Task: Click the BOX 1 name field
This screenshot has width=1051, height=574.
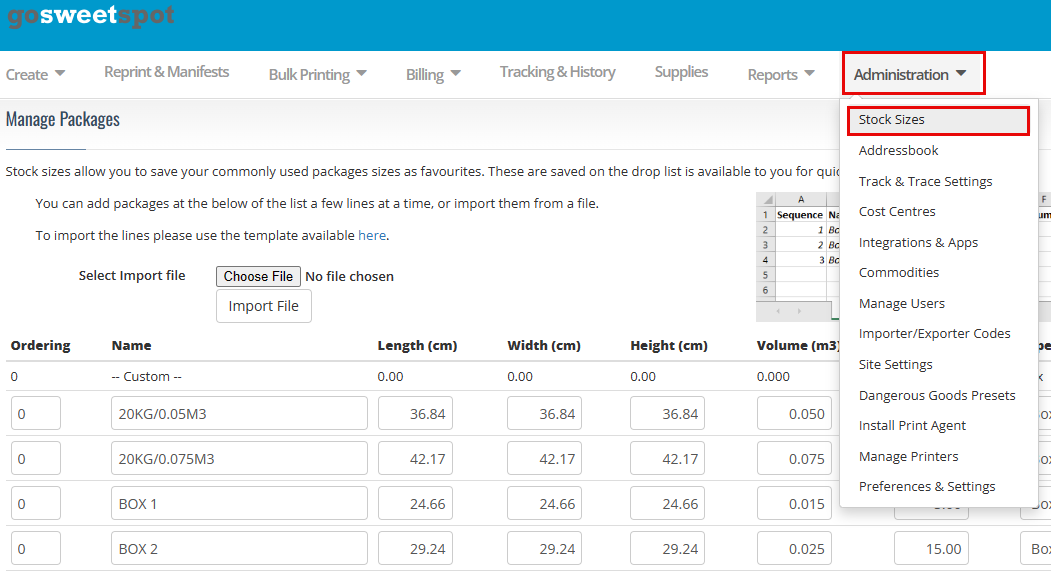Action: (239, 504)
